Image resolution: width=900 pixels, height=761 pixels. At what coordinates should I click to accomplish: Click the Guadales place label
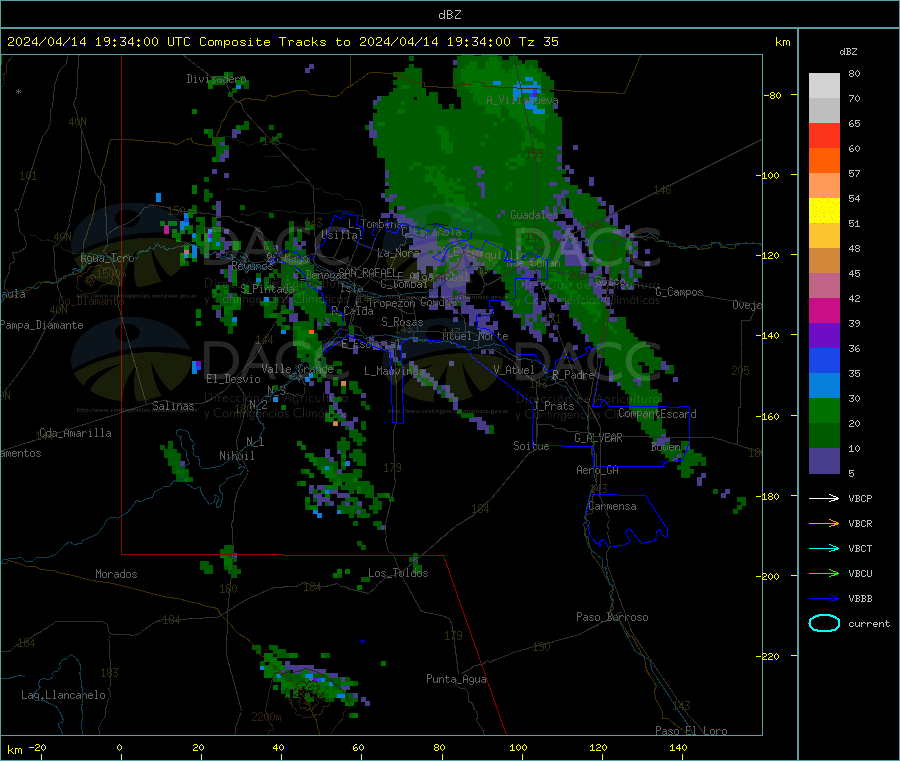point(534,215)
